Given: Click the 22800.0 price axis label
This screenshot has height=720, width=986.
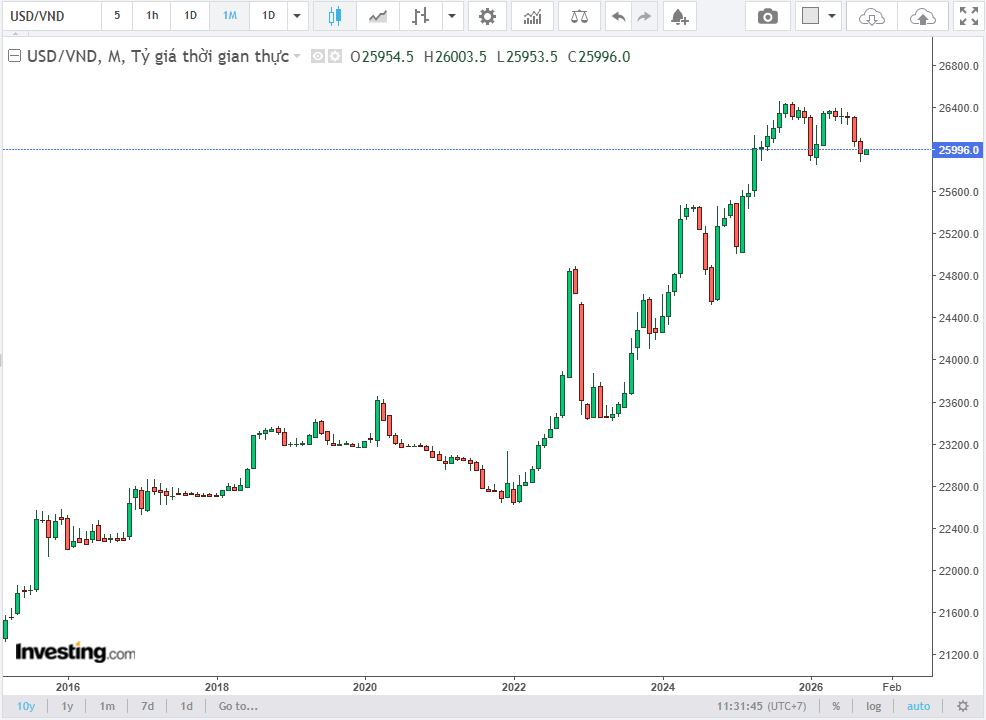Looking at the screenshot, I should click(x=958, y=487).
